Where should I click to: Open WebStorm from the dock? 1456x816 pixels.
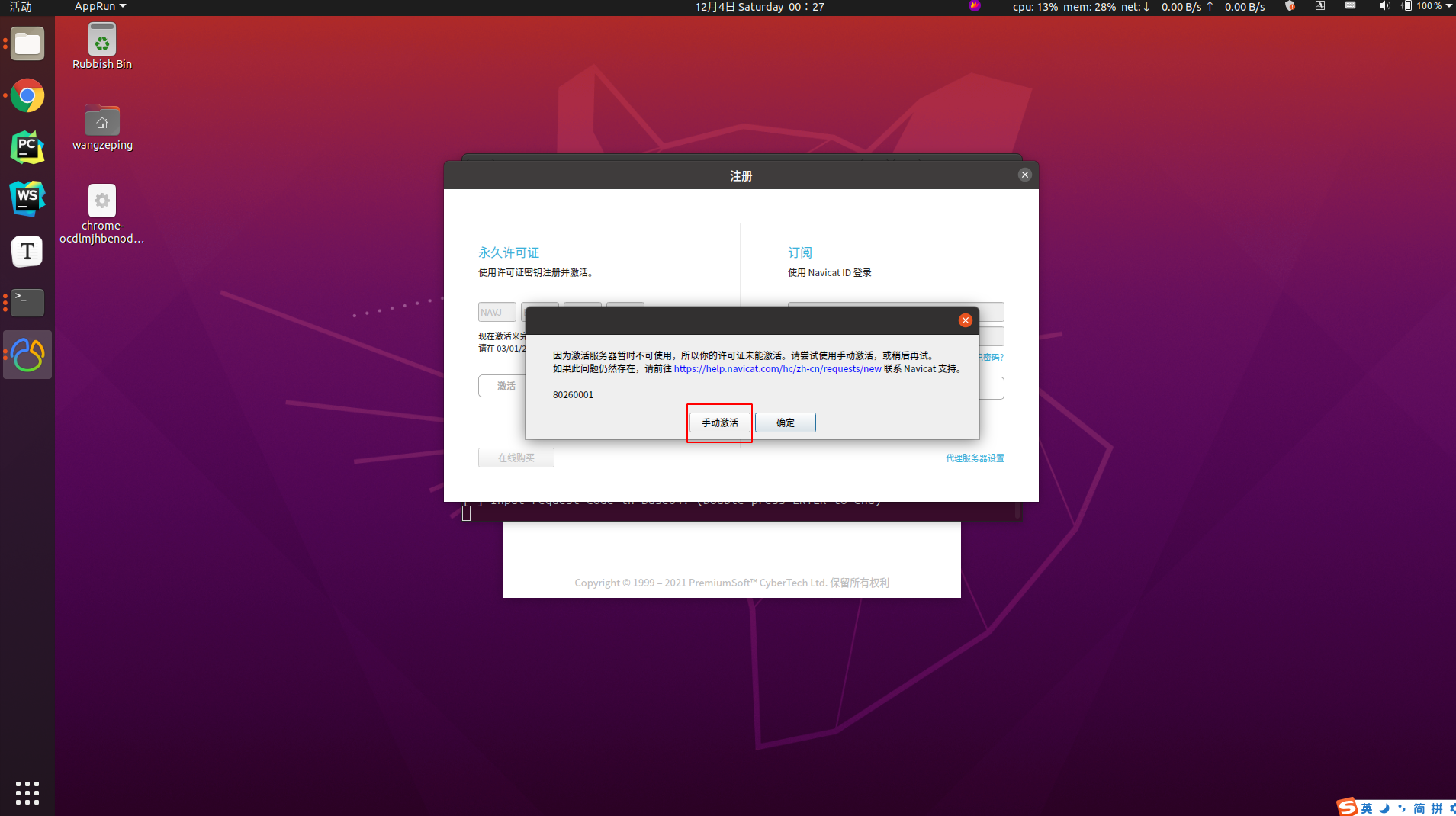point(27,199)
